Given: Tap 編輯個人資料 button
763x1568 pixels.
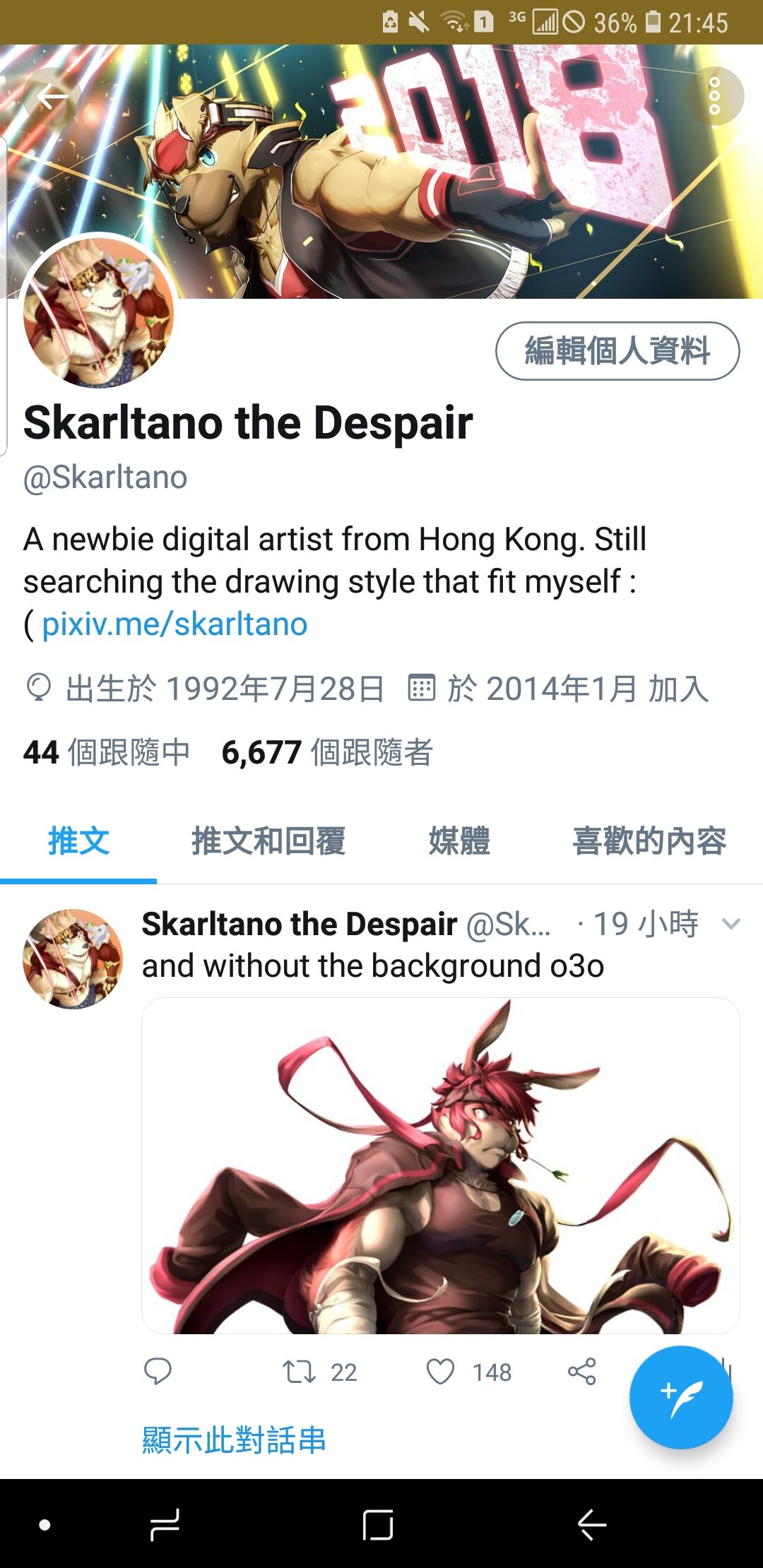Looking at the screenshot, I should [617, 351].
